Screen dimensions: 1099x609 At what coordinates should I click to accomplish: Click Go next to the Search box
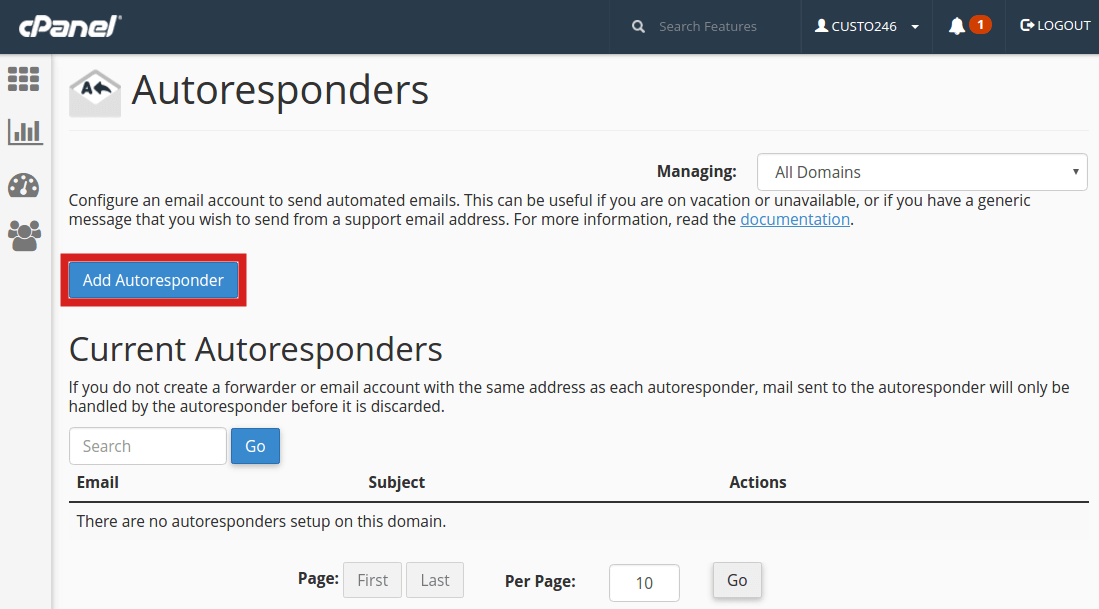pos(255,446)
